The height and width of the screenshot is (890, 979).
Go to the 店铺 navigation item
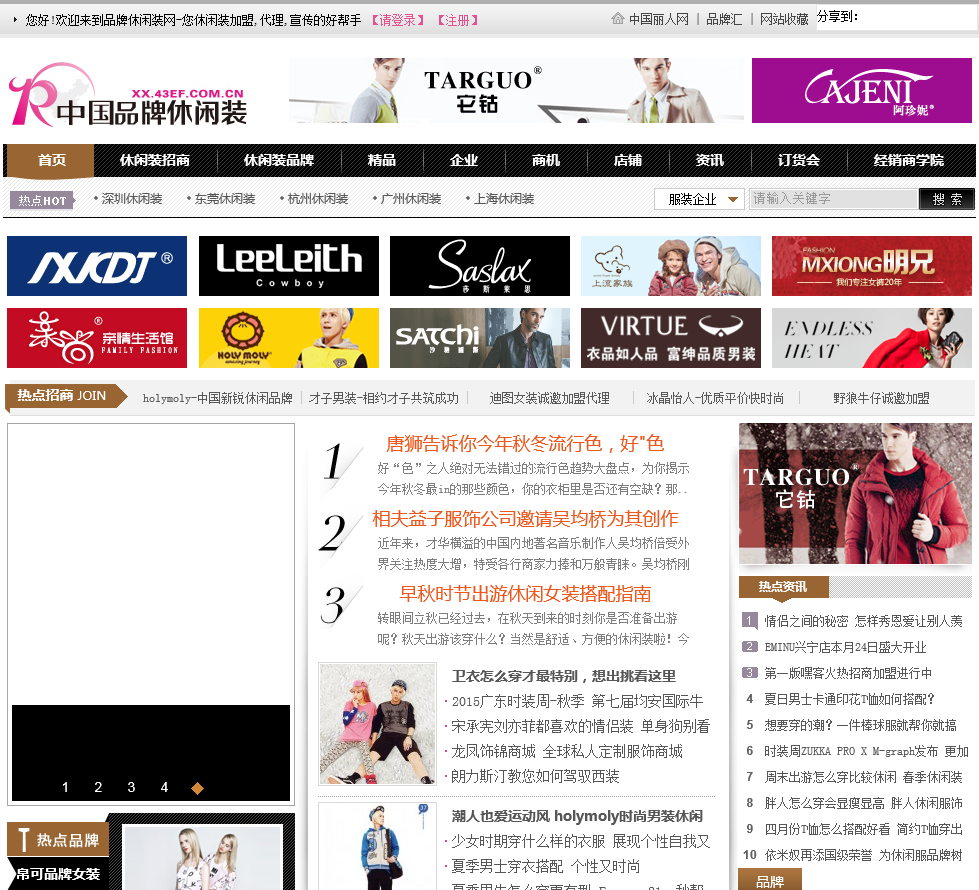point(627,160)
